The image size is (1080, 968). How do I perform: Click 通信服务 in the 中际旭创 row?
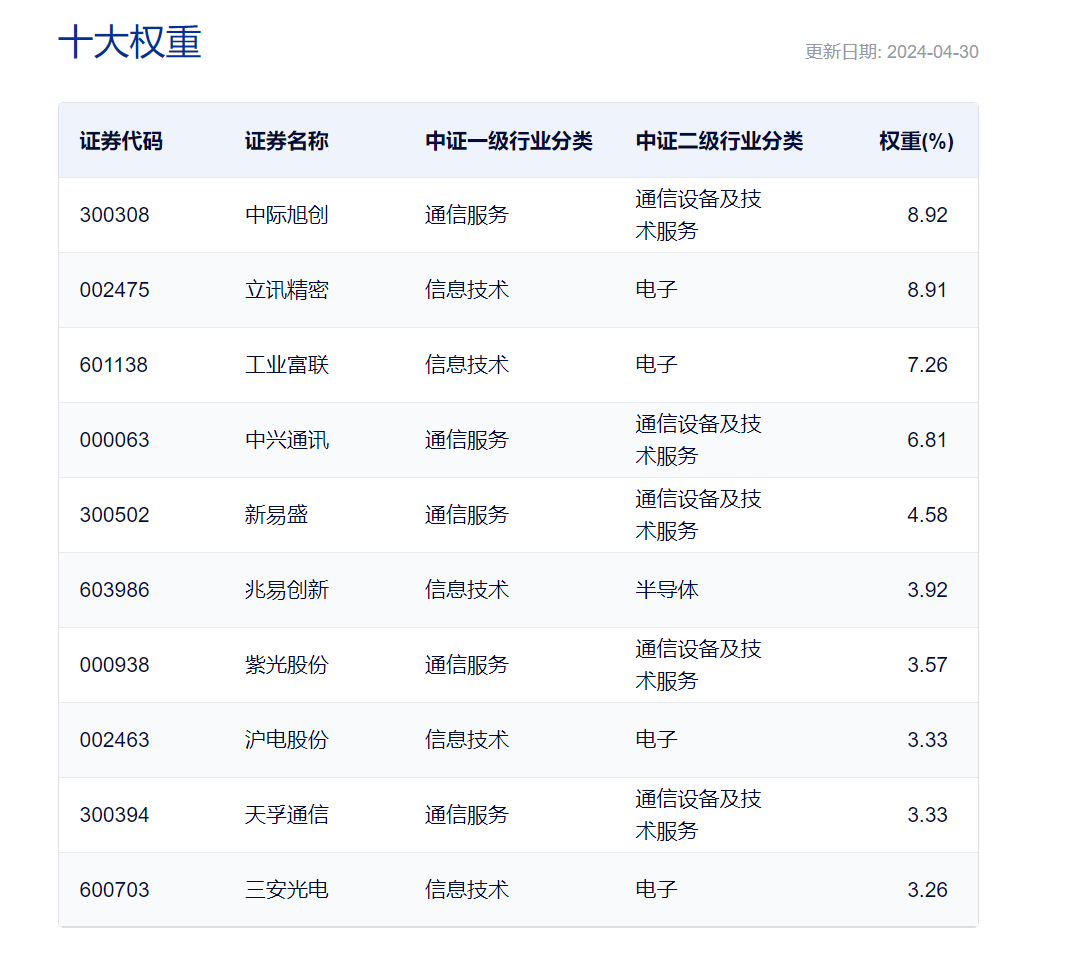click(466, 215)
